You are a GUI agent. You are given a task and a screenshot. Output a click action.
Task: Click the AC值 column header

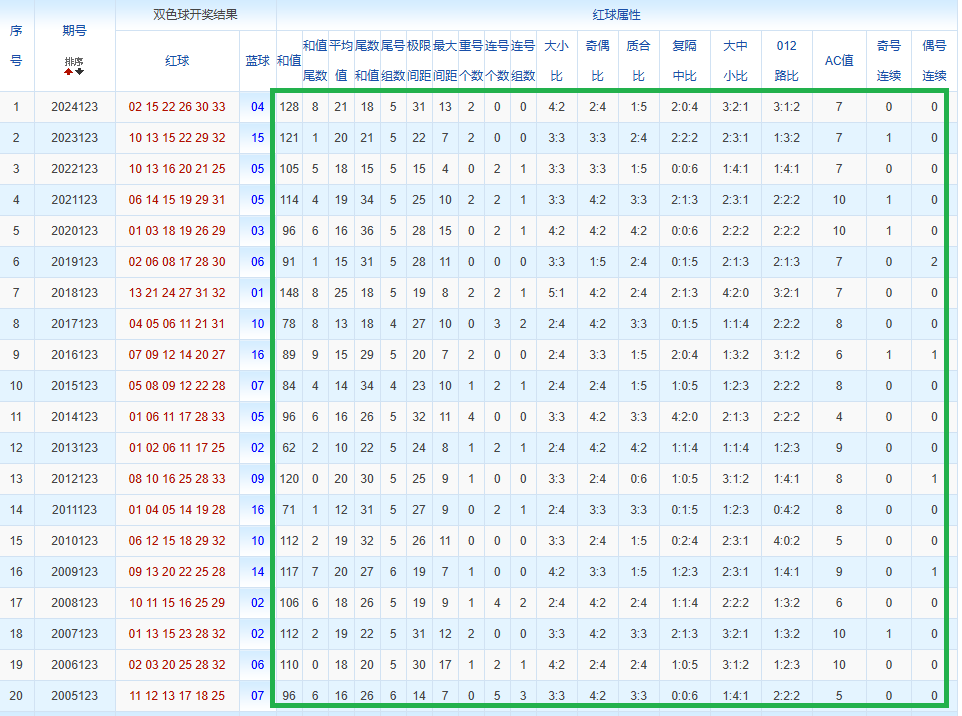tap(838, 61)
